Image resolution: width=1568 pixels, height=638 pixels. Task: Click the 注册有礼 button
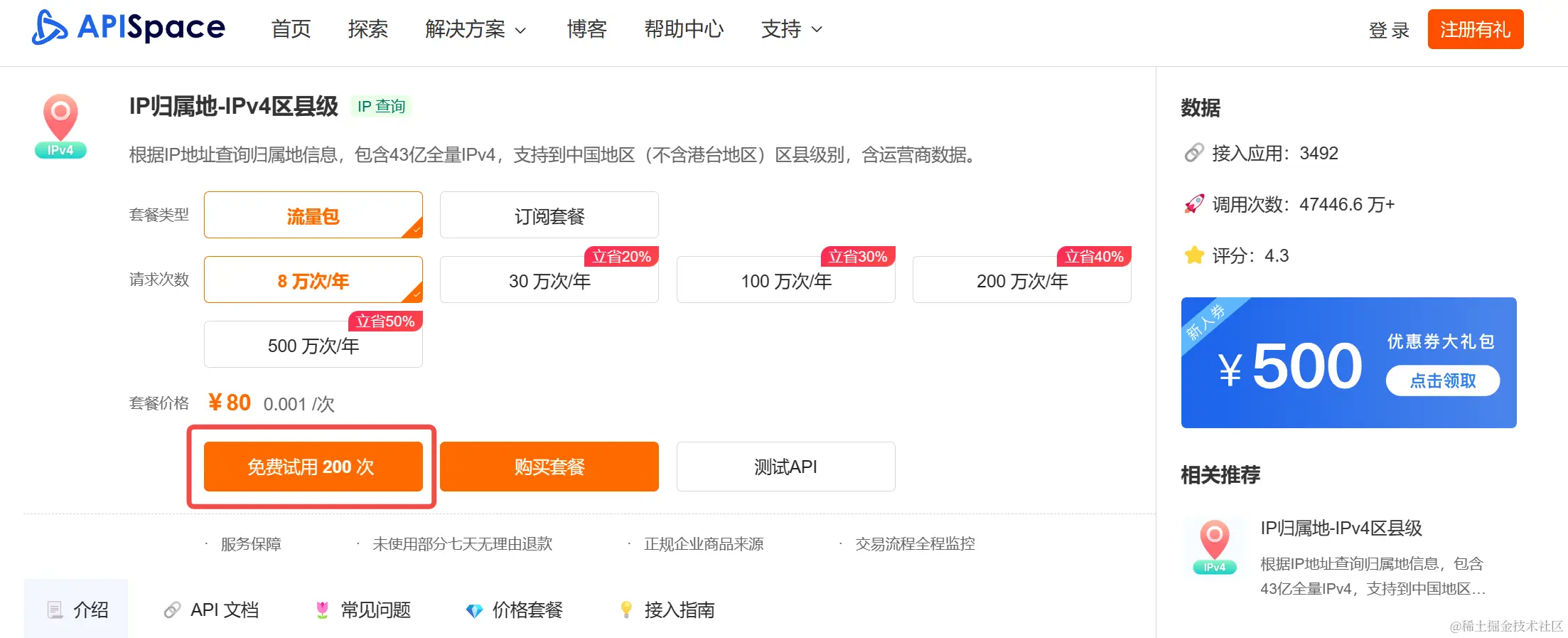point(1476,29)
